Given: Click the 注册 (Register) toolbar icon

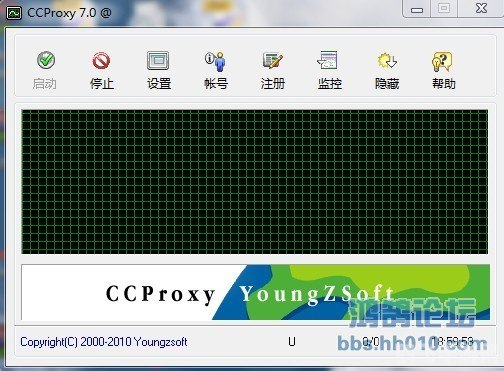Looking at the screenshot, I should point(273,60).
